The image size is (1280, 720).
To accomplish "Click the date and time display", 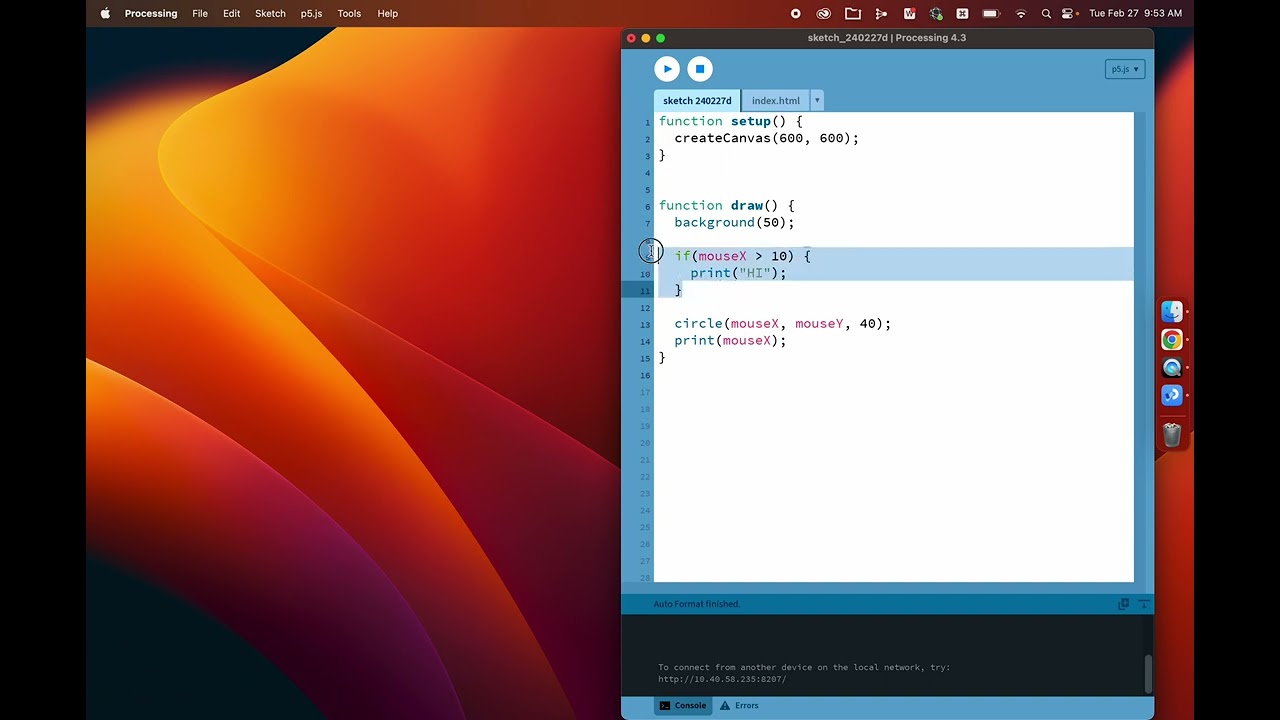I will (1135, 13).
